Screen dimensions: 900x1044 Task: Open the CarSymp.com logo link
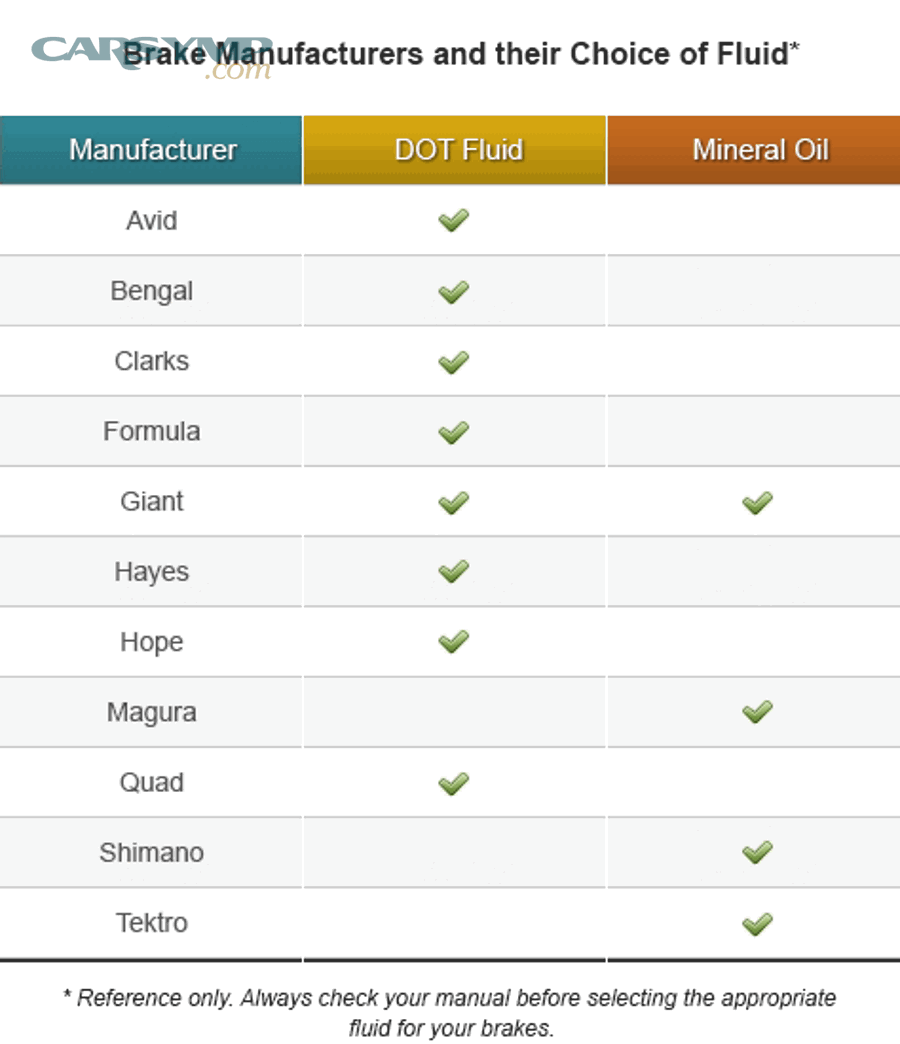pyautogui.click(x=150, y=57)
